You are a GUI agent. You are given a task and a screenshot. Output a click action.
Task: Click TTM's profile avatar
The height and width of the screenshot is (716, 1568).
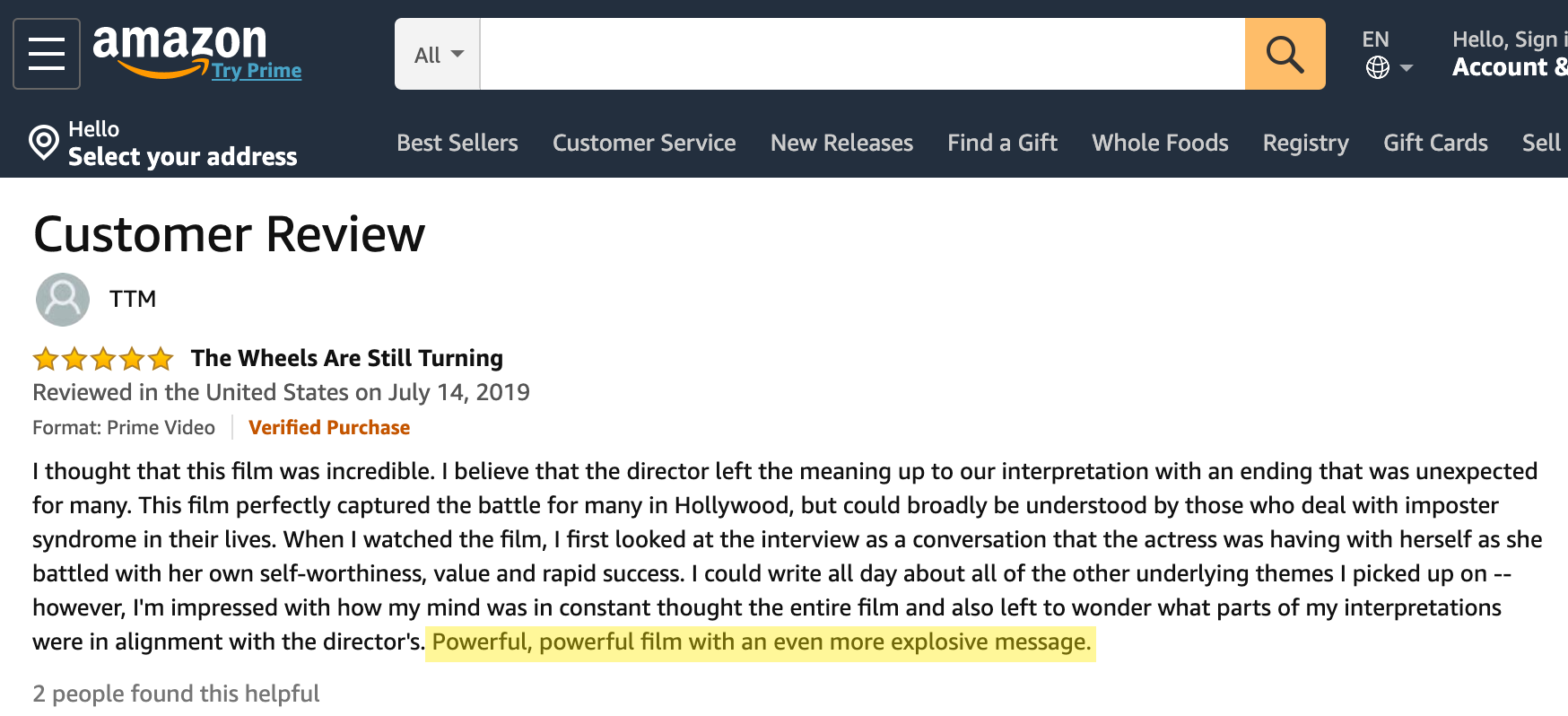(63, 300)
